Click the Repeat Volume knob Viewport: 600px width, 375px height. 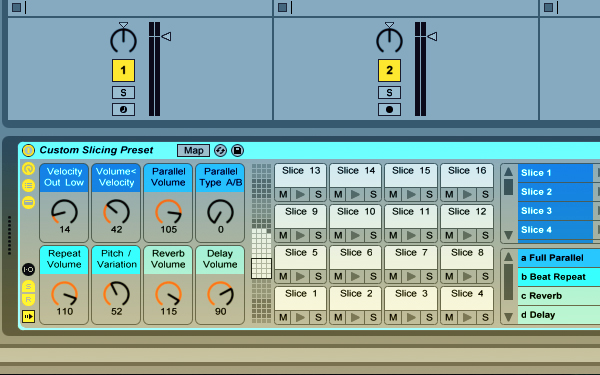tap(64, 294)
